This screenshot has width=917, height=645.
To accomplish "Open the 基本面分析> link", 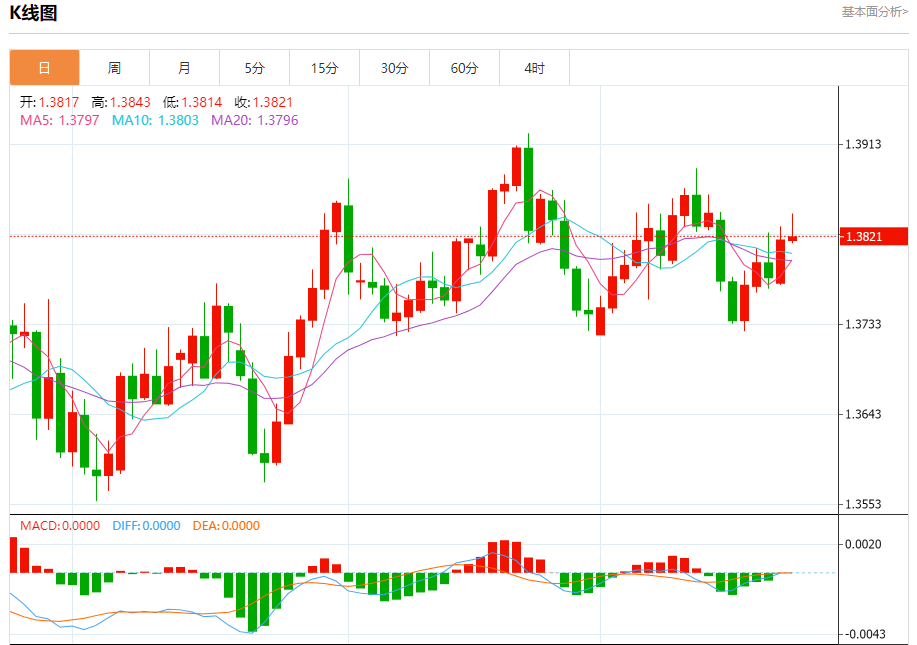I will (x=874, y=12).
